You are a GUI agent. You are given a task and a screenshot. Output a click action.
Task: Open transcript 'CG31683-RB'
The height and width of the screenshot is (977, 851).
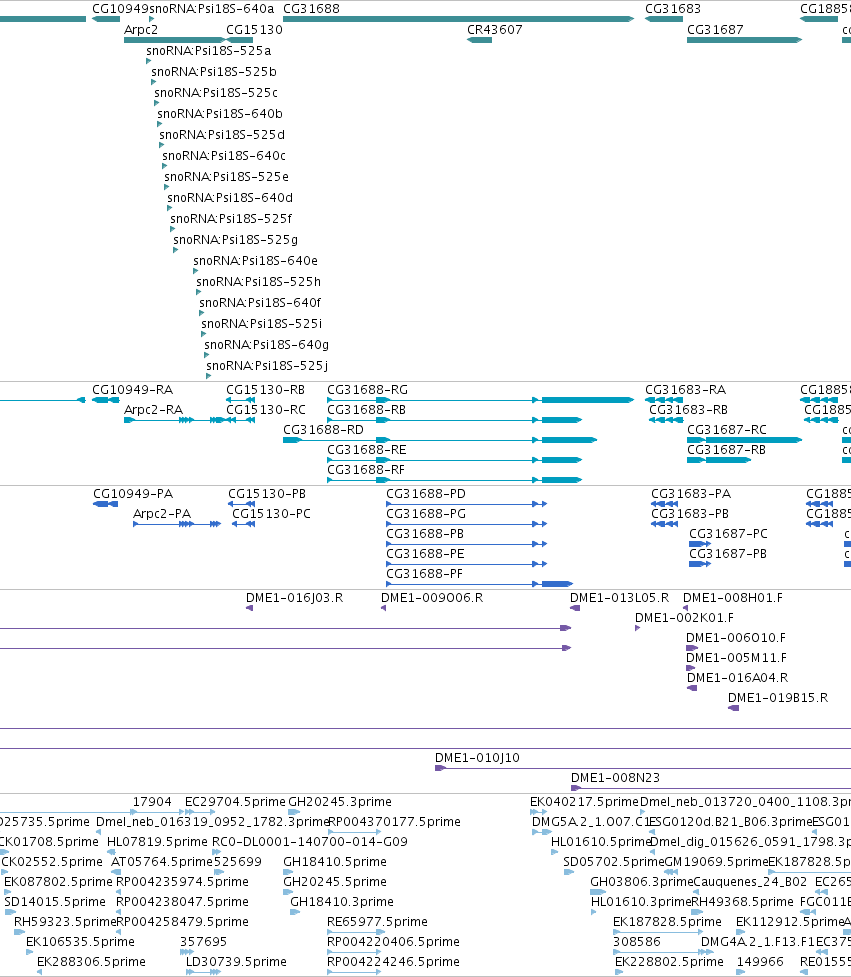[688, 409]
